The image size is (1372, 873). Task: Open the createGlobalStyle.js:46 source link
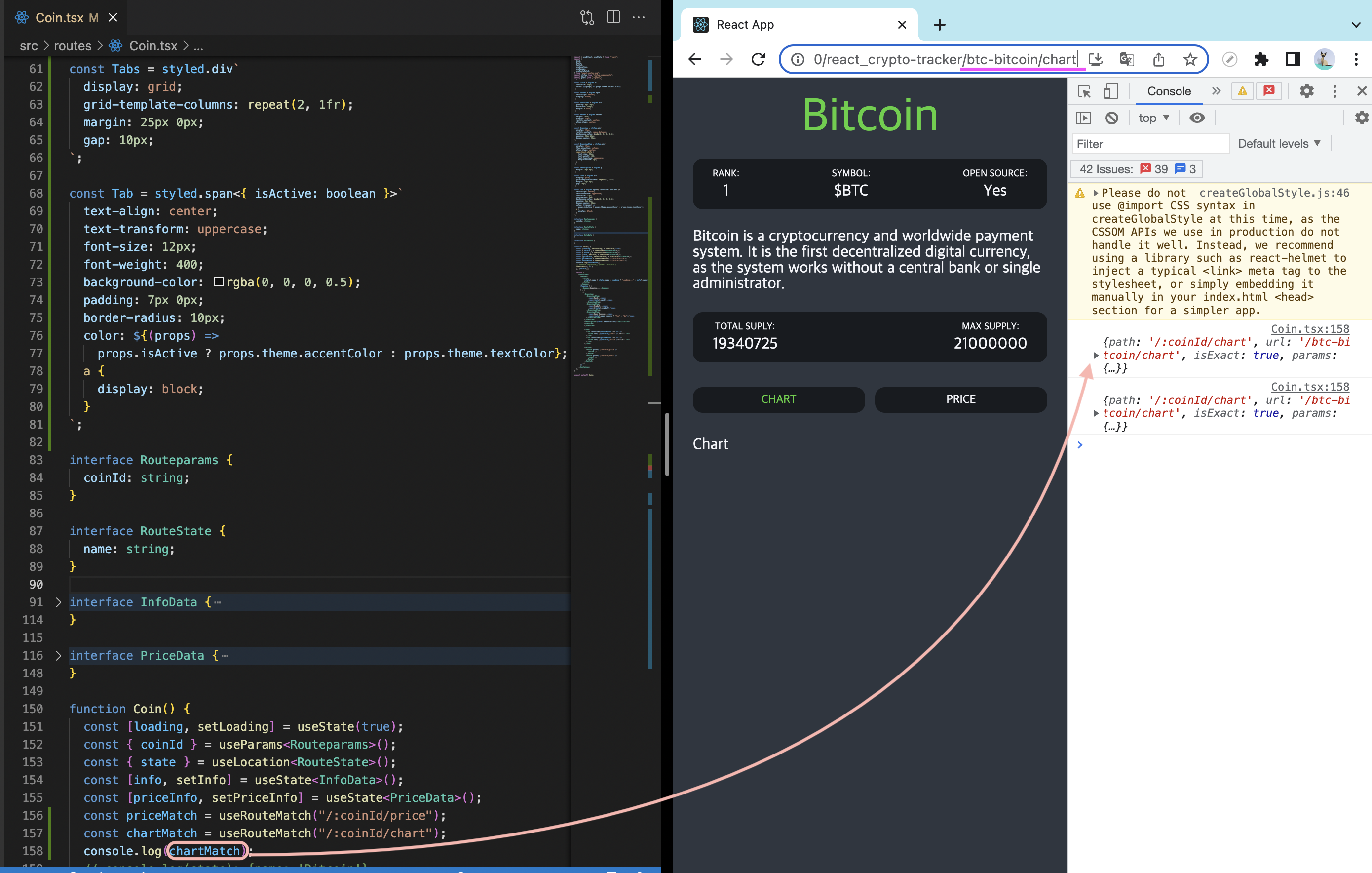[1273, 193]
